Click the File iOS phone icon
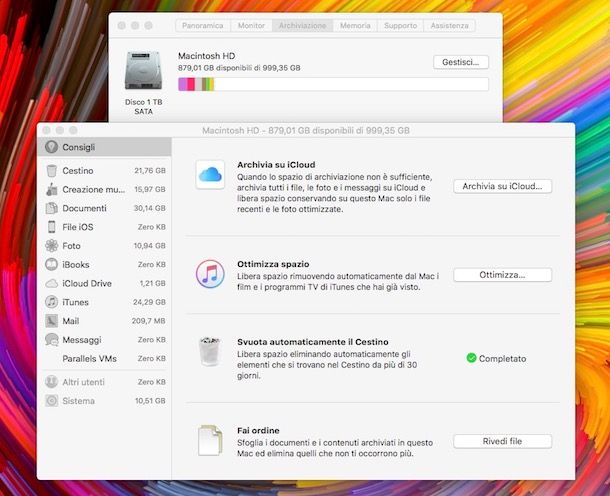 (51, 227)
